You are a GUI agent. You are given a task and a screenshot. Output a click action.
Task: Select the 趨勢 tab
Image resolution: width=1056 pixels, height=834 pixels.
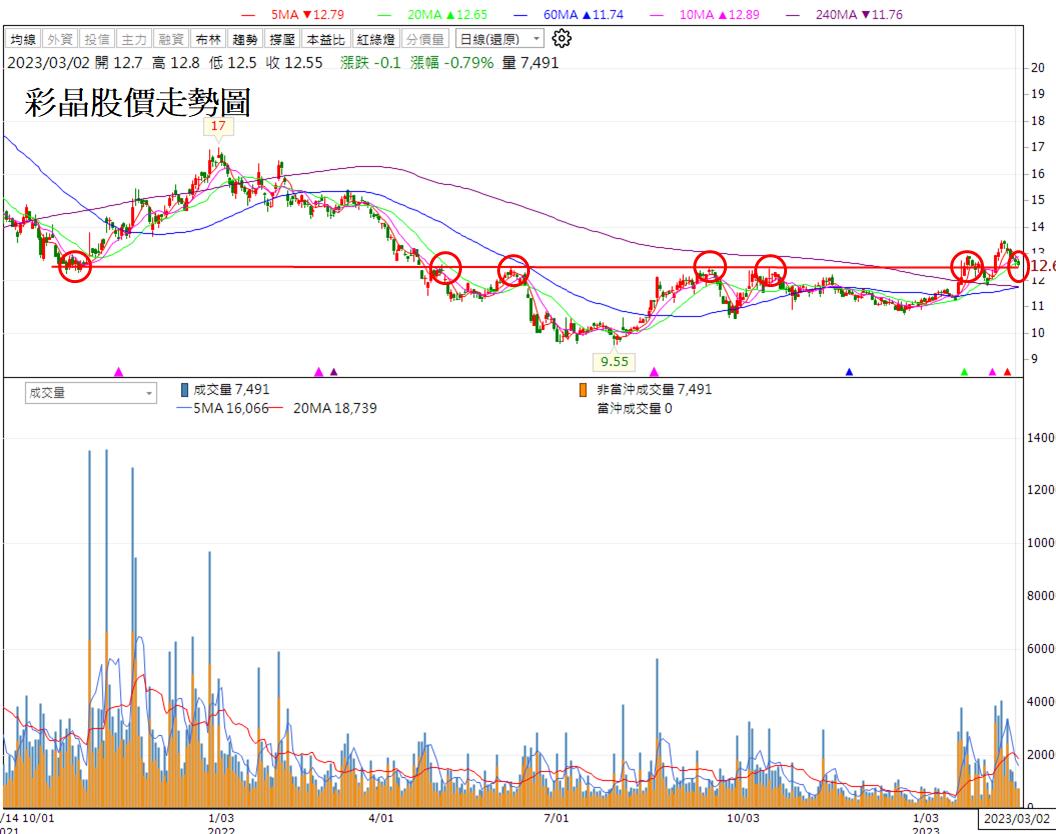[244, 39]
